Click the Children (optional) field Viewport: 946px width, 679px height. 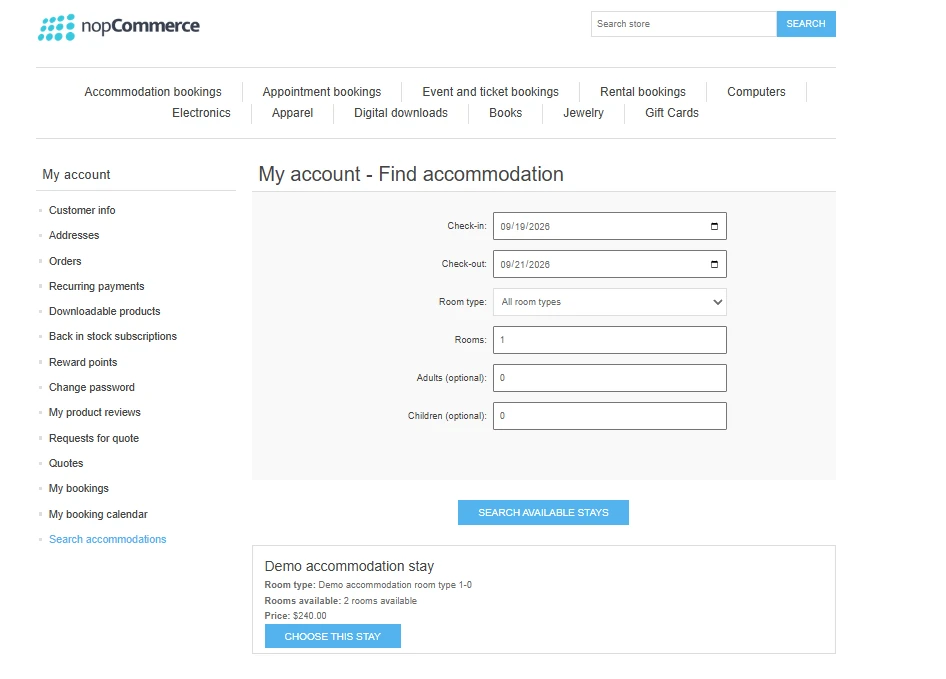[609, 416]
